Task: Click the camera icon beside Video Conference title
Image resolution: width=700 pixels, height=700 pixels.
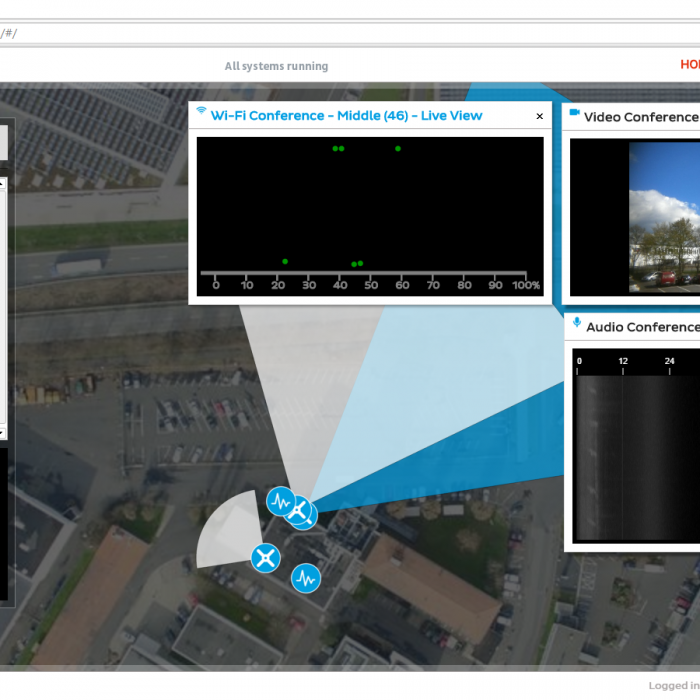Action: click(575, 112)
